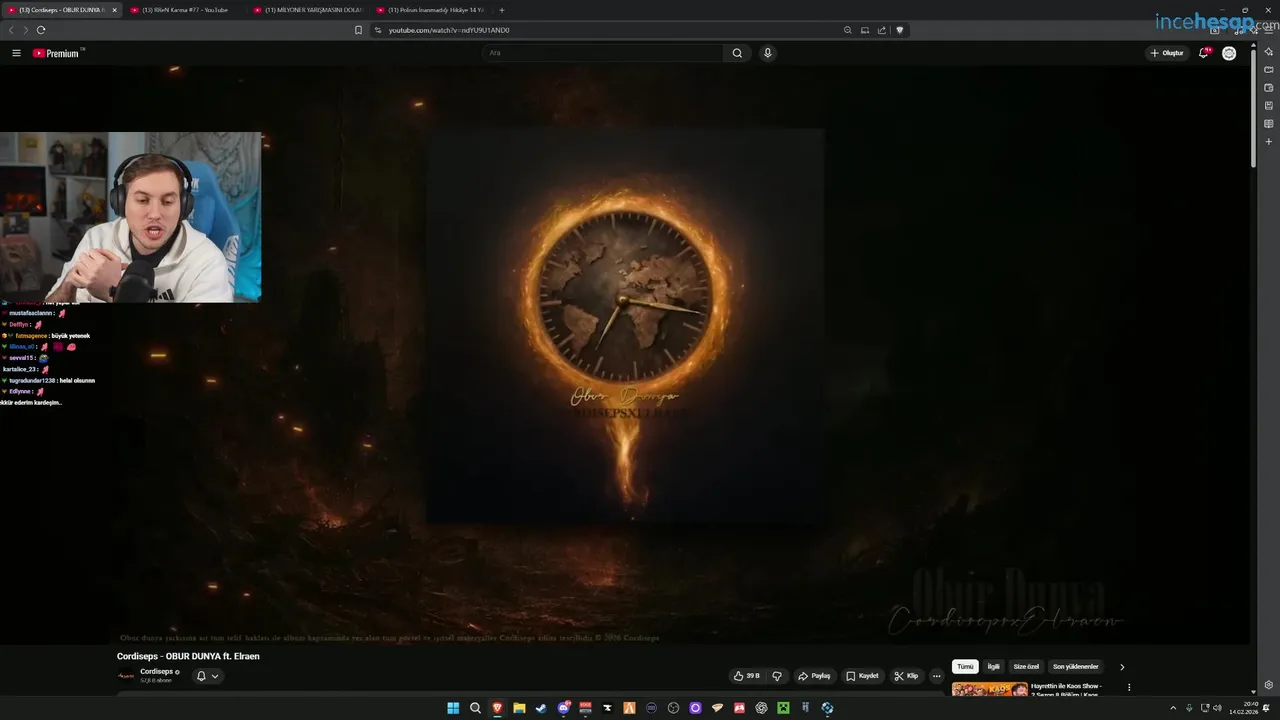This screenshot has height=720, width=1280.
Task: Go back in browser history
Action: coord(12,30)
